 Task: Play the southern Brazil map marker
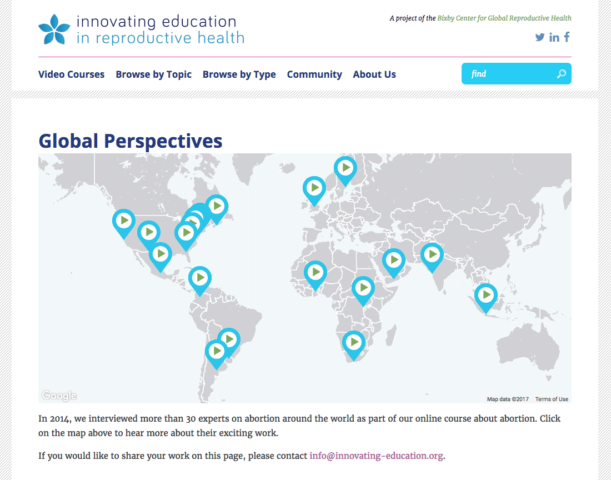pyautogui.click(x=229, y=340)
